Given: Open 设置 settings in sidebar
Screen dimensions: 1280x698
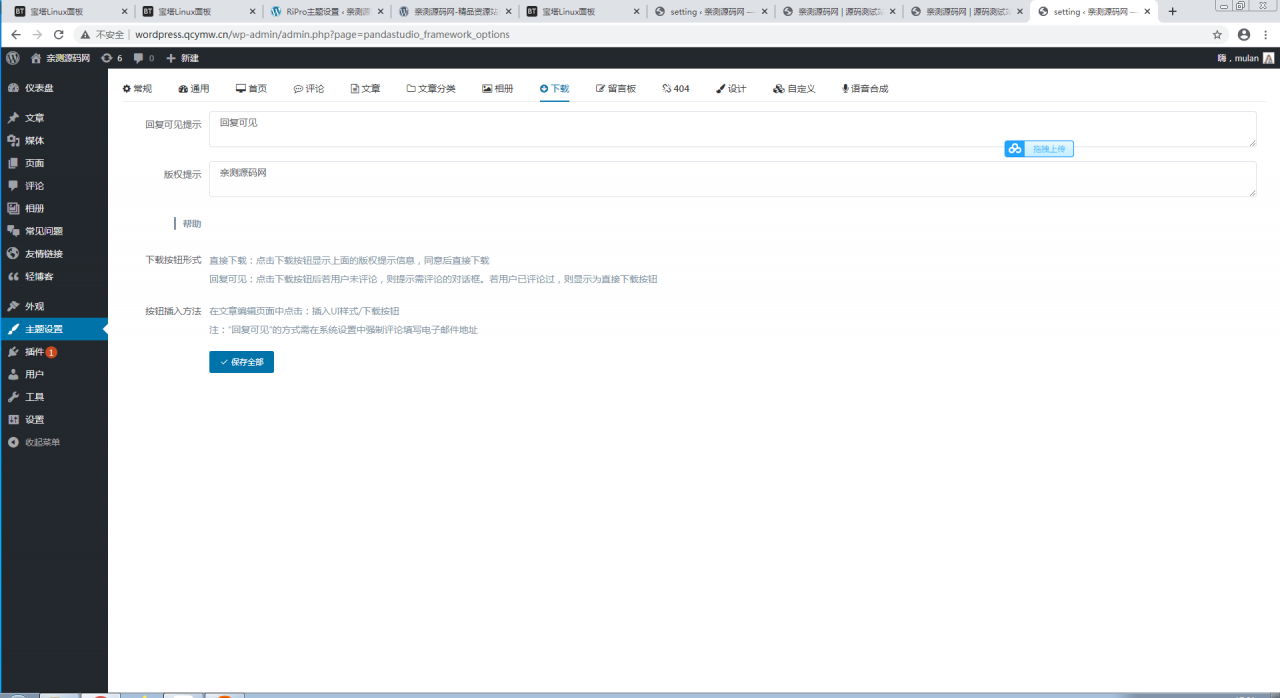Looking at the screenshot, I should (x=54, y=420).
